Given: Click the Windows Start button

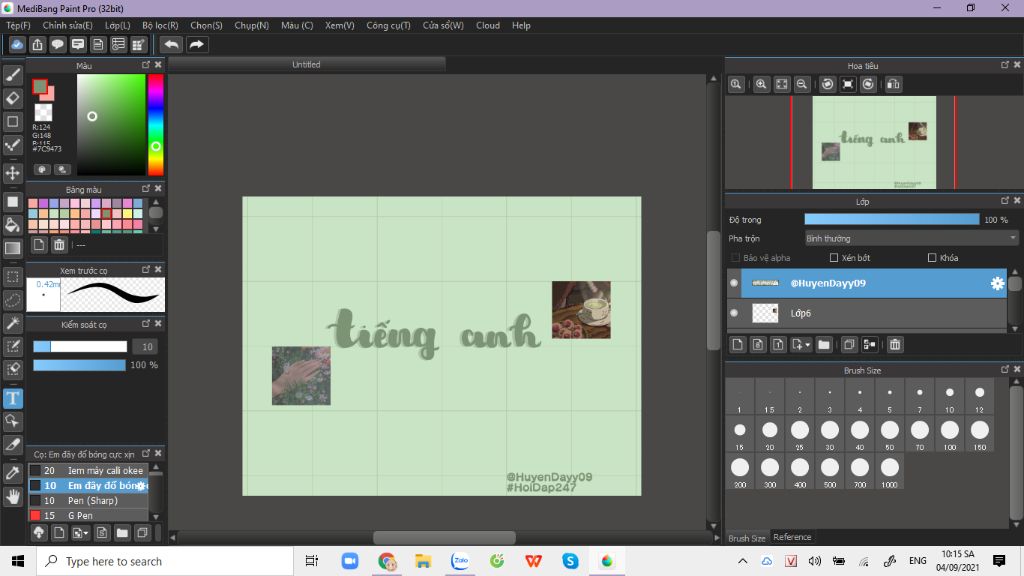Looking at the screenshot, I should pos(18,561).
